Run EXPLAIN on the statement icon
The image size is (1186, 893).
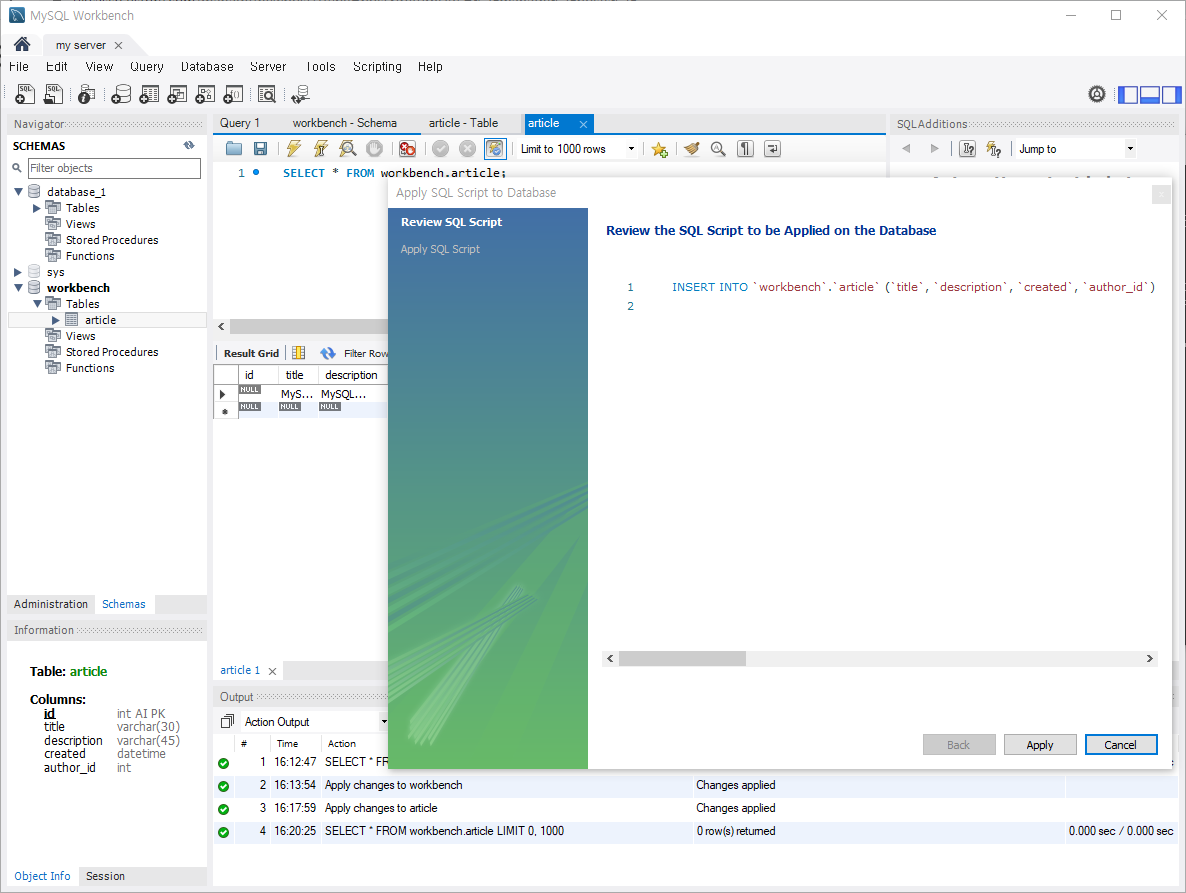pos(347,149)
